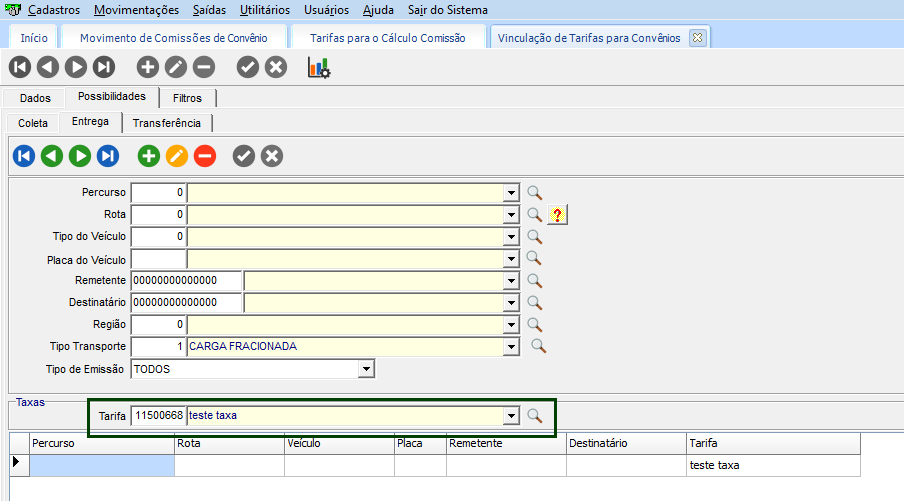Image resolution: width=904 pixels, height=501 pixels.
Task: Switch to the Transferência tab
Action: click(167, 123)
